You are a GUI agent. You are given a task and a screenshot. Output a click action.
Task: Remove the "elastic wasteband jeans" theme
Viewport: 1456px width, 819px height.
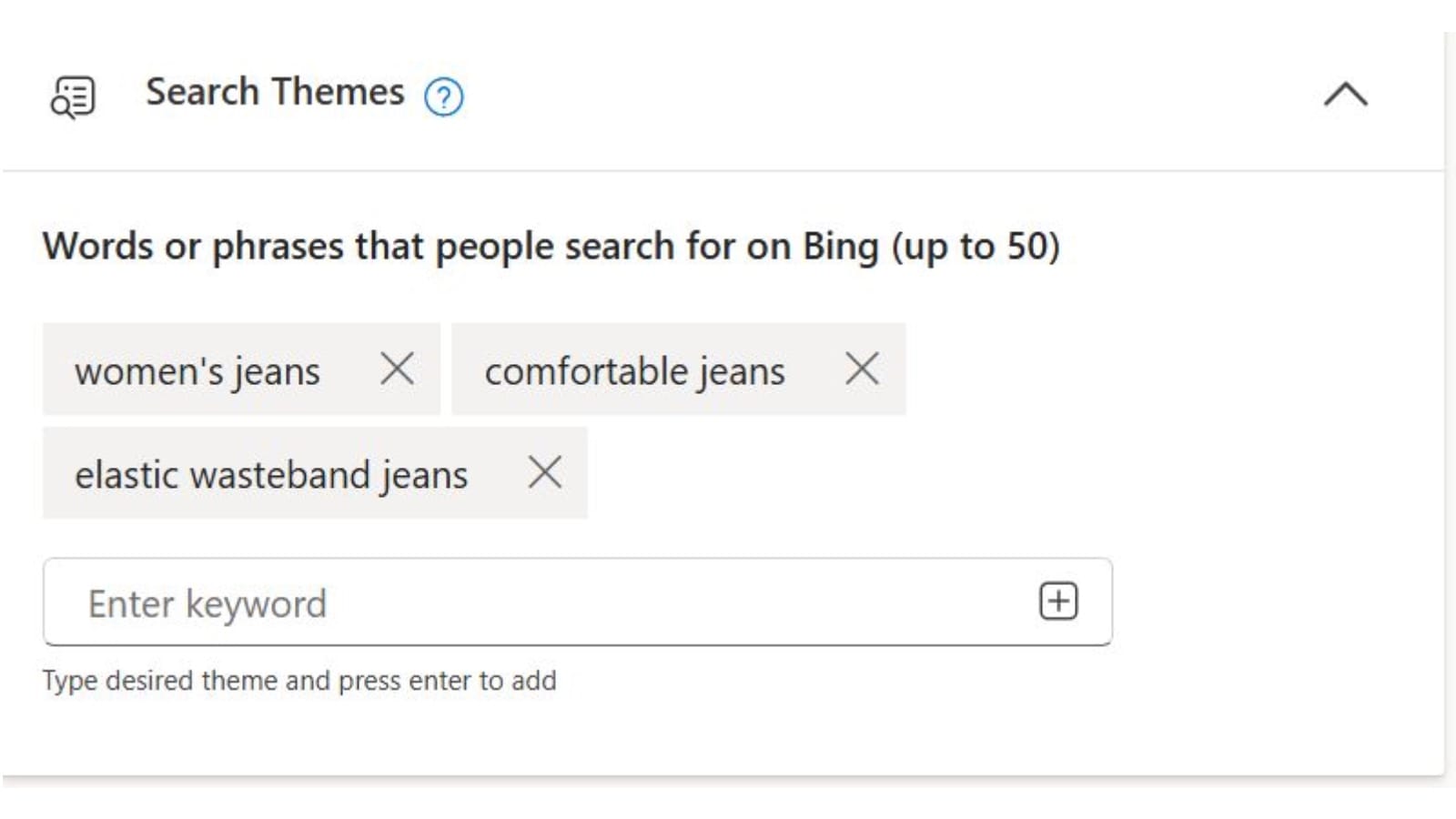(545, 472)
